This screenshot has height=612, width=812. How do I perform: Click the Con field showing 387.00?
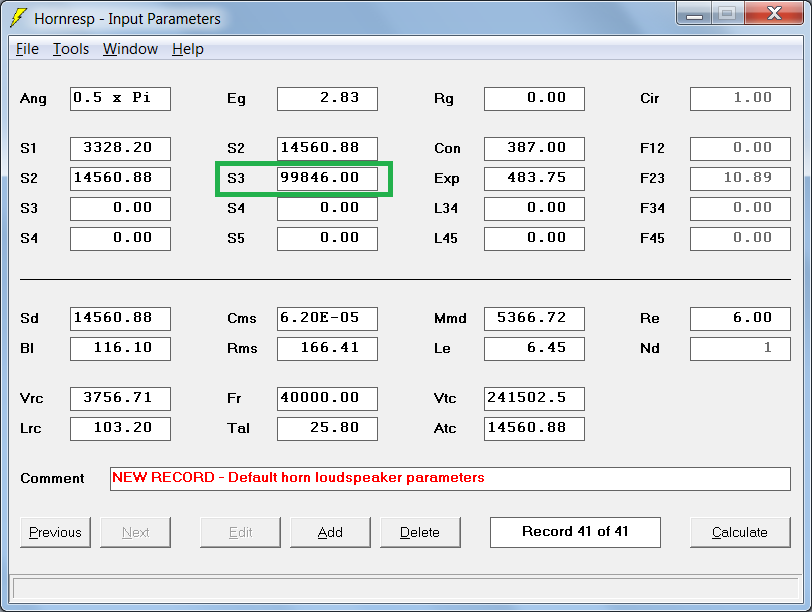pyautogui.click(x=534, y=149)
